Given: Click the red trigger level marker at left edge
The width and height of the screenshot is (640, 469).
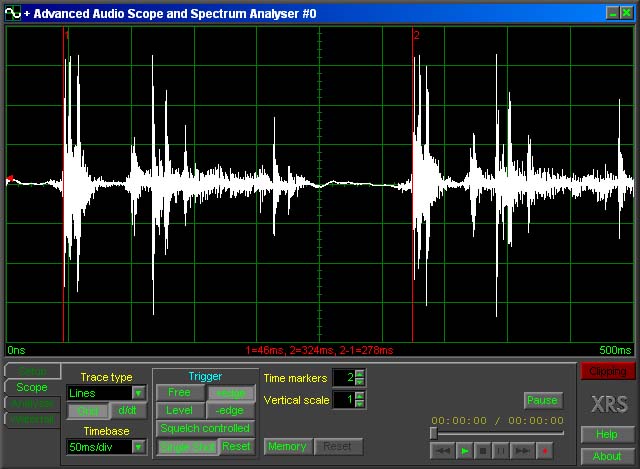Looking at the screenshot, I should point(10,178).
